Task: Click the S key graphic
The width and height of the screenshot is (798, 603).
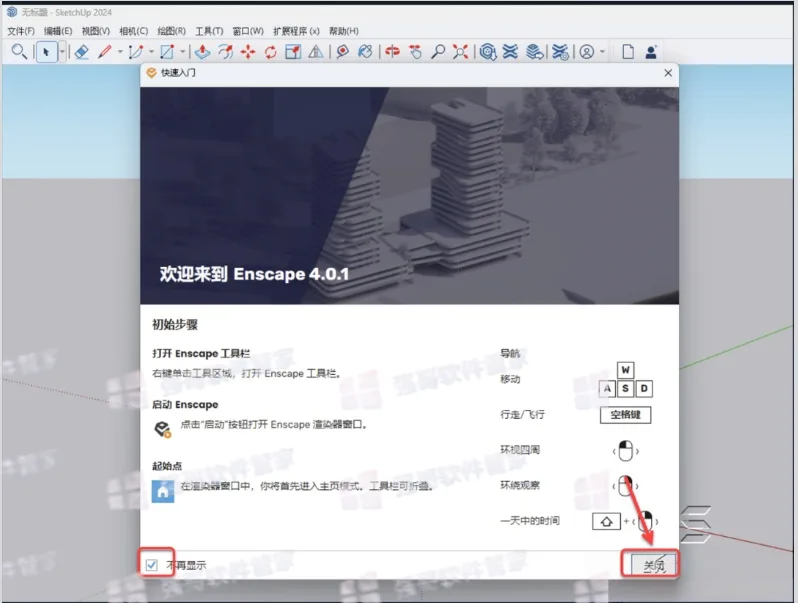Action: click(x=625, y=389)
